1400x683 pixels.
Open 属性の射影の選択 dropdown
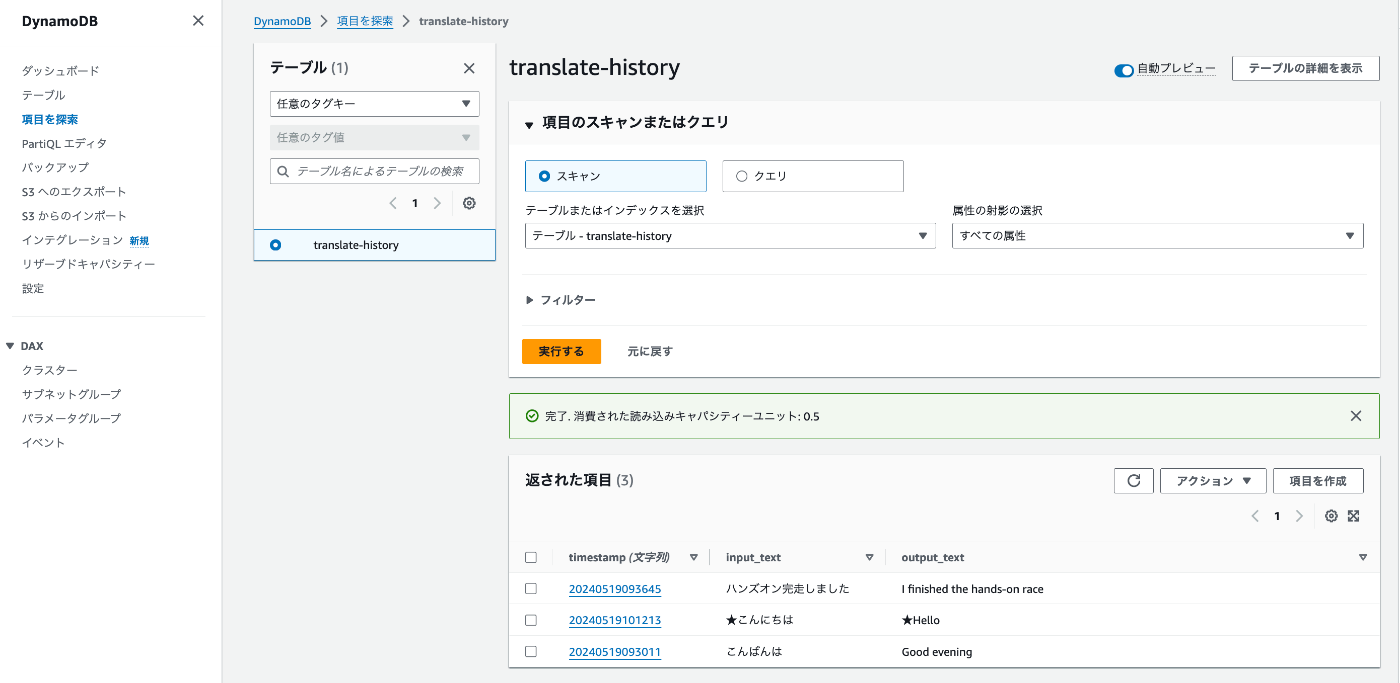click(1158, 236)
